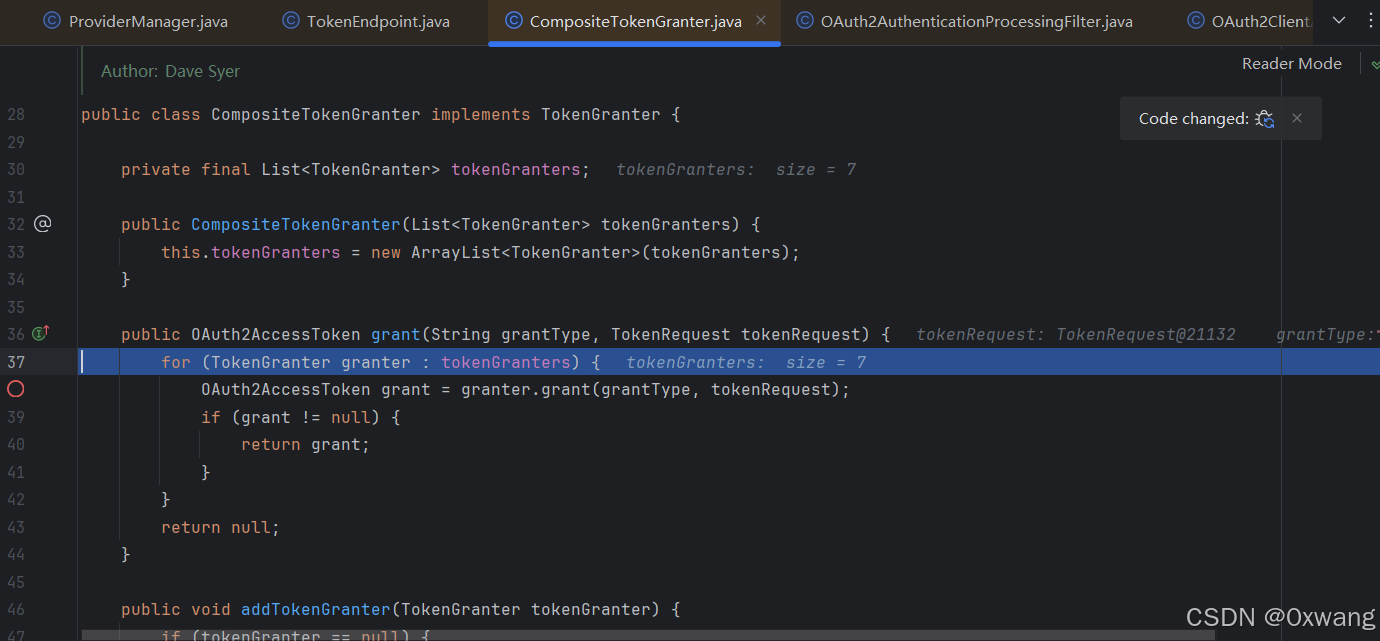Click the TokenGranter interface after implements

click(601, 114)
